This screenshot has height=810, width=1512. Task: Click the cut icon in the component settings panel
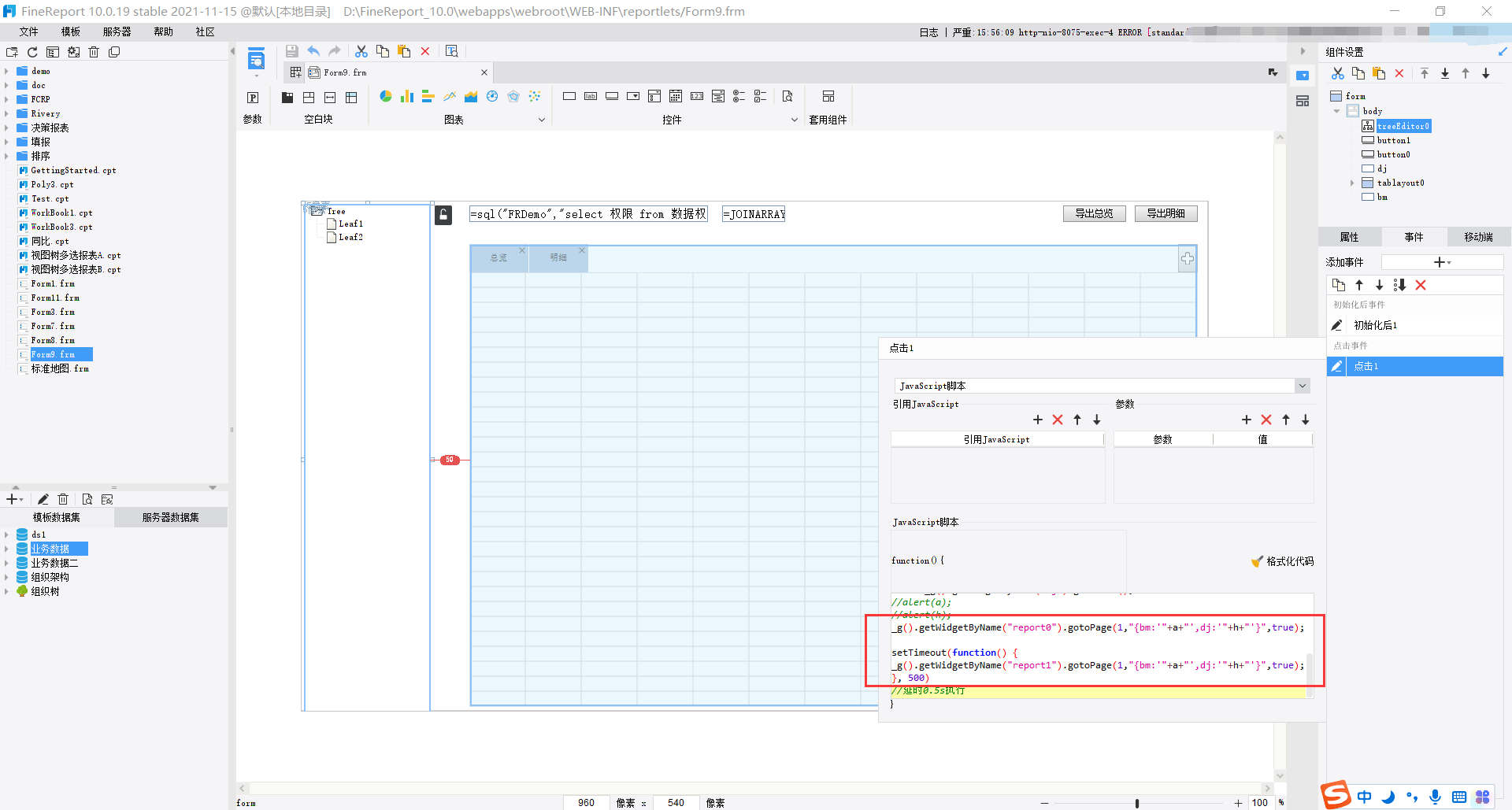(x=1337, y=73)
